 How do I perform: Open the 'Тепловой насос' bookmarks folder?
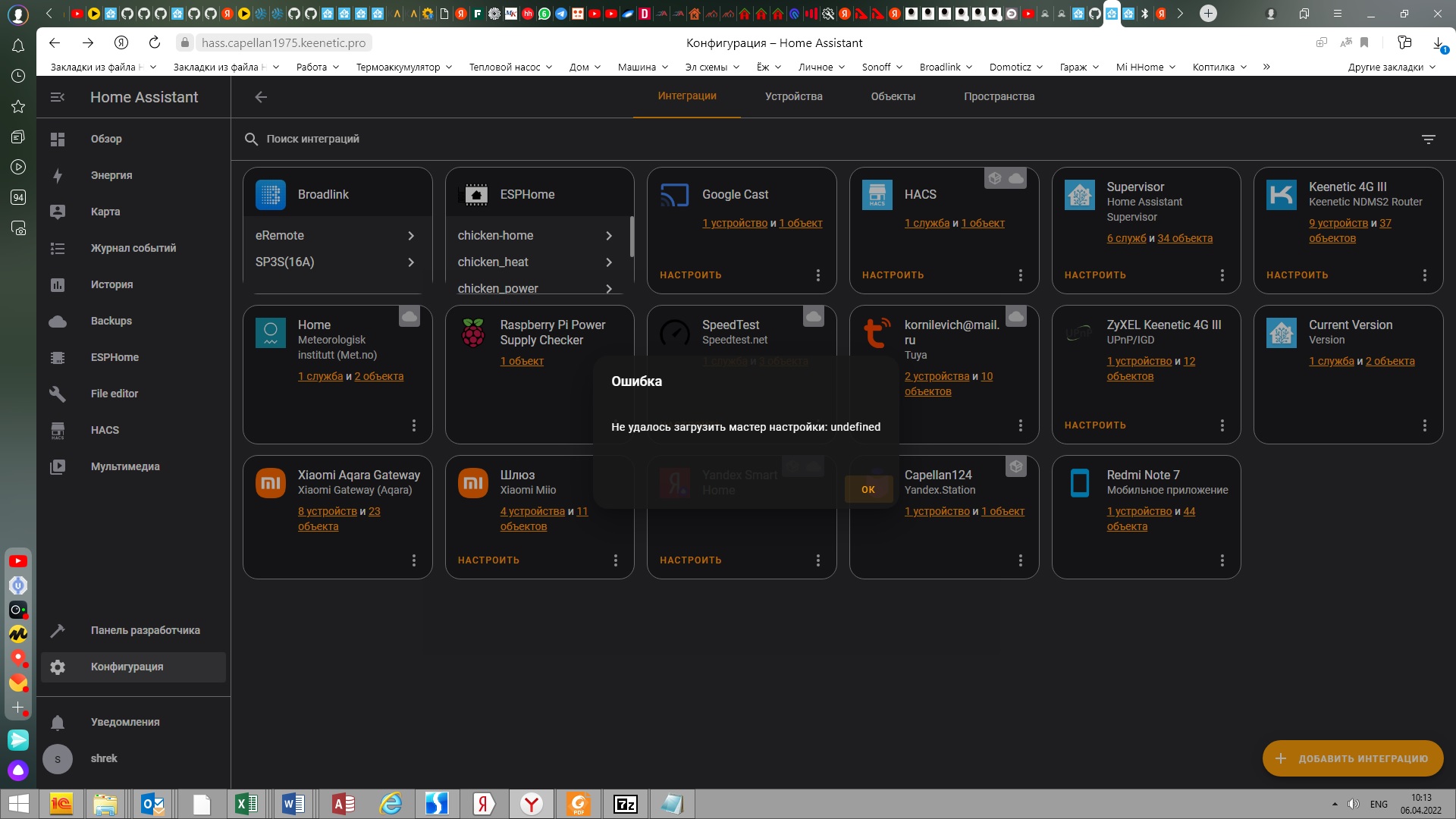coord(510,67)
